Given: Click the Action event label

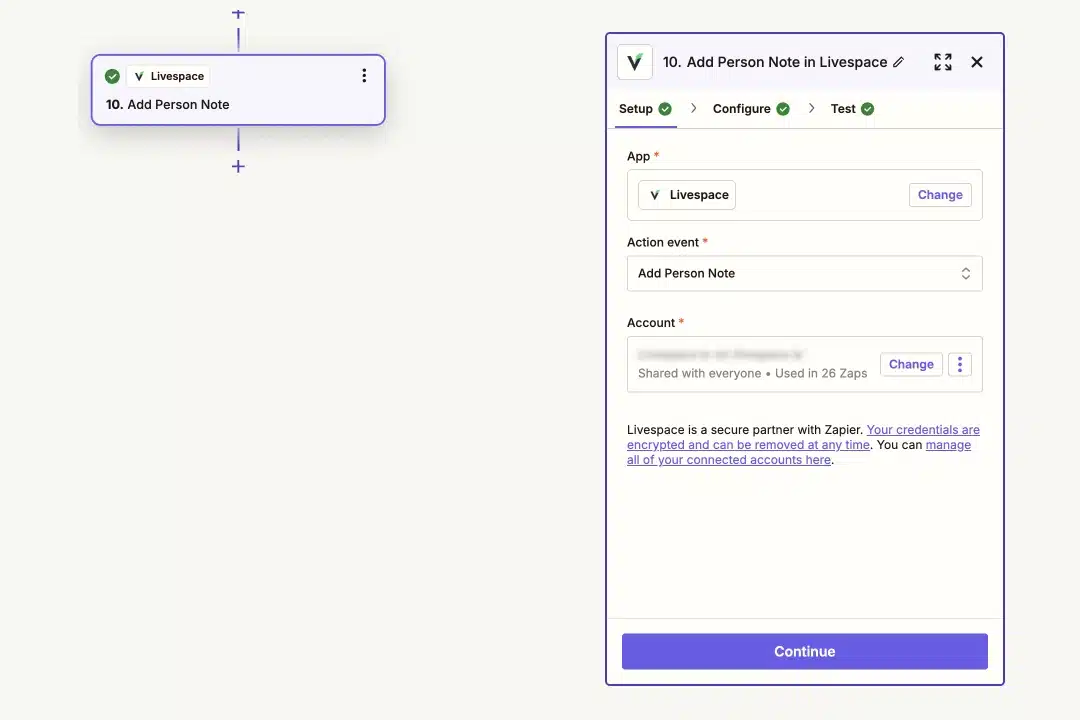Looking at the screenshot, I should 663,243.
